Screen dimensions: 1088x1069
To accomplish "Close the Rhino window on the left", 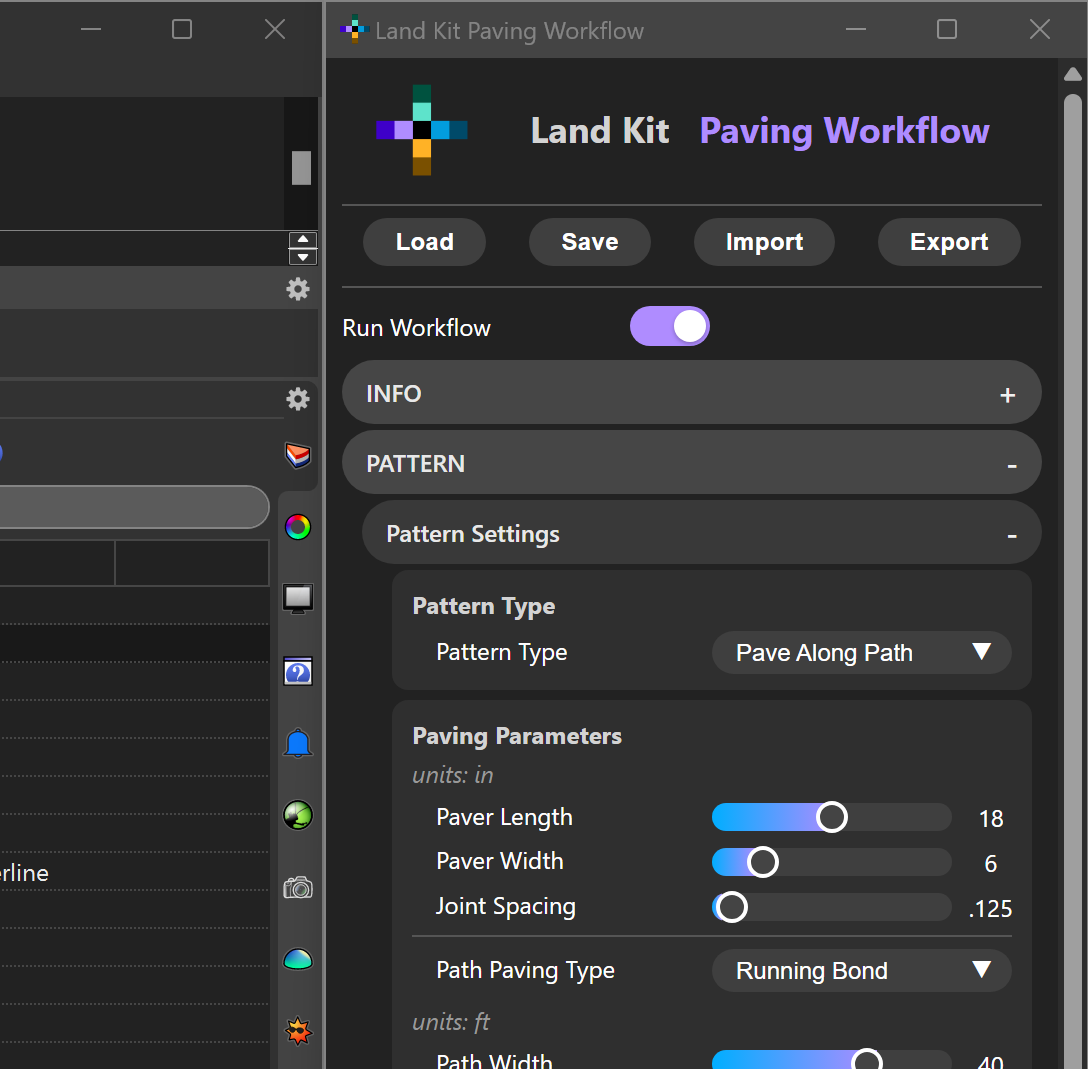I will (275, 29).
